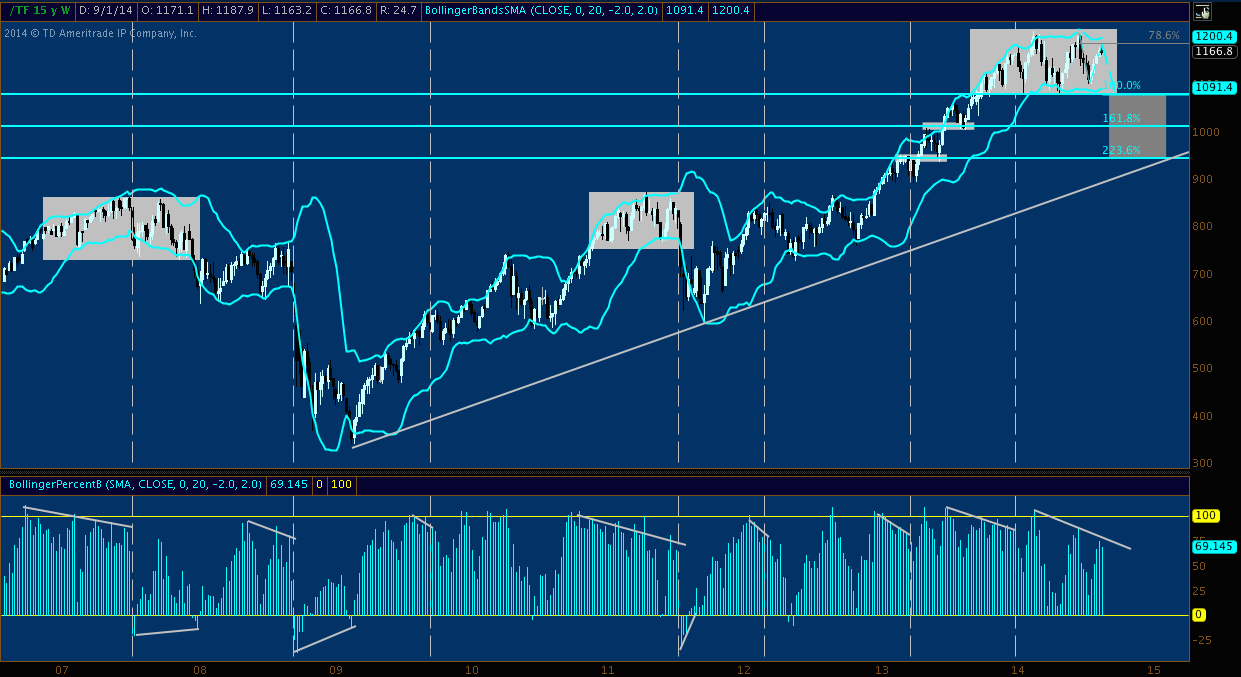Click the 78.6% Fibonacci level label
The height and width of the screenshot is (677, 1241).
coord(1164,34)
